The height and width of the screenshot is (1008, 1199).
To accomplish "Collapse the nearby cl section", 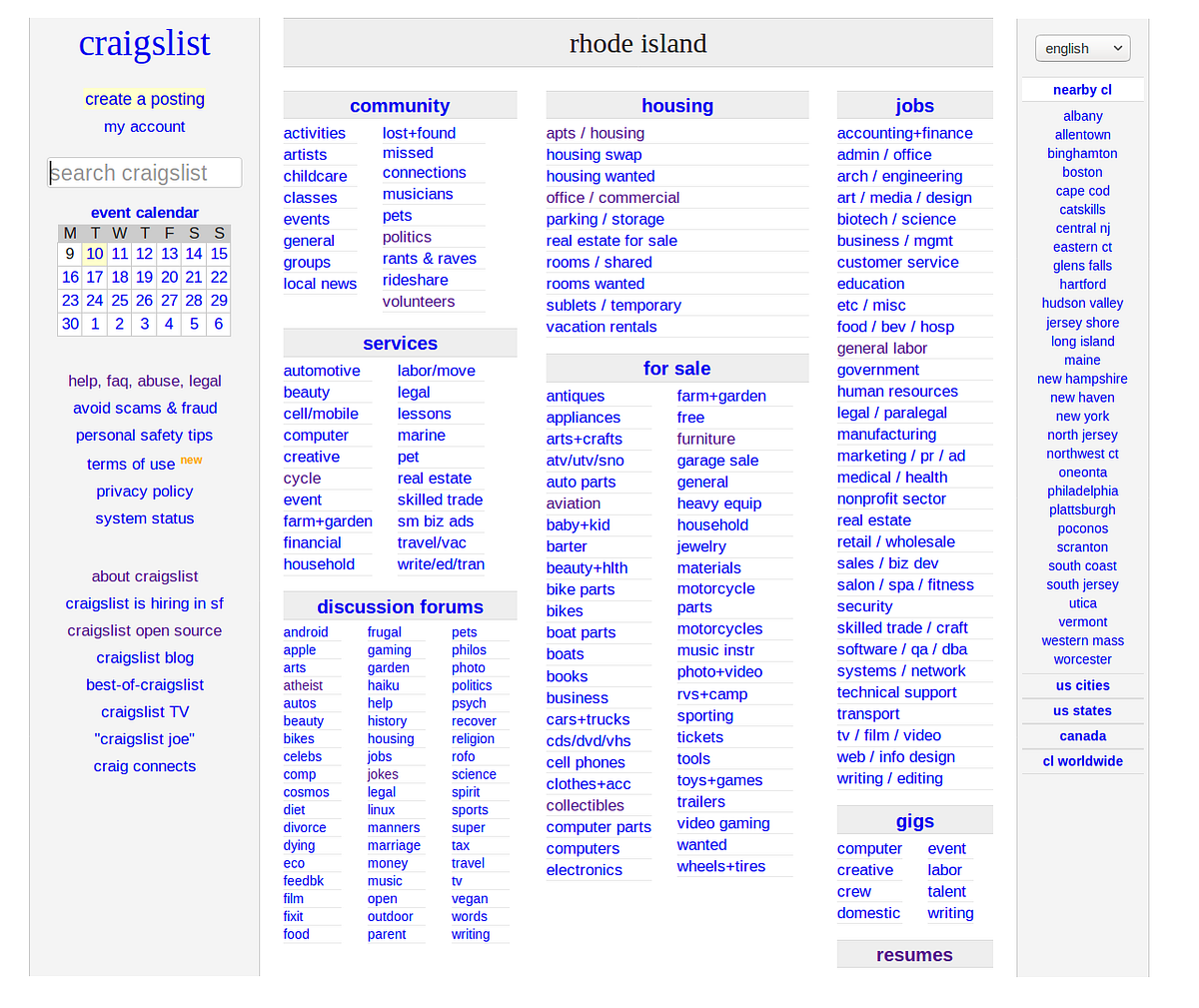I will pyautogui.click(x=1082, y=90).
